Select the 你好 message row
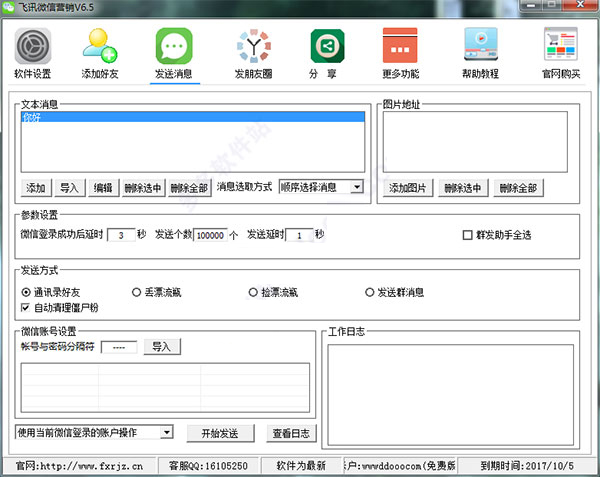Screen dimensions: 600x477 (x=193, y=117)
